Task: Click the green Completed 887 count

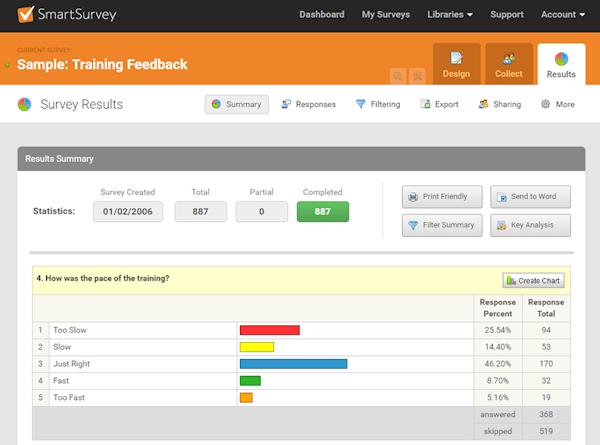Action: 322,212
